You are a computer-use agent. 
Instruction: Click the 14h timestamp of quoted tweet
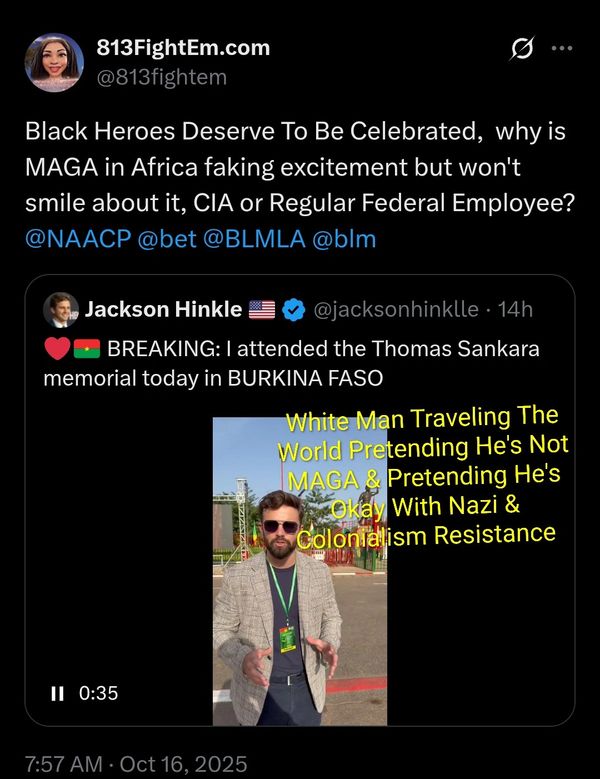point(515,310)
